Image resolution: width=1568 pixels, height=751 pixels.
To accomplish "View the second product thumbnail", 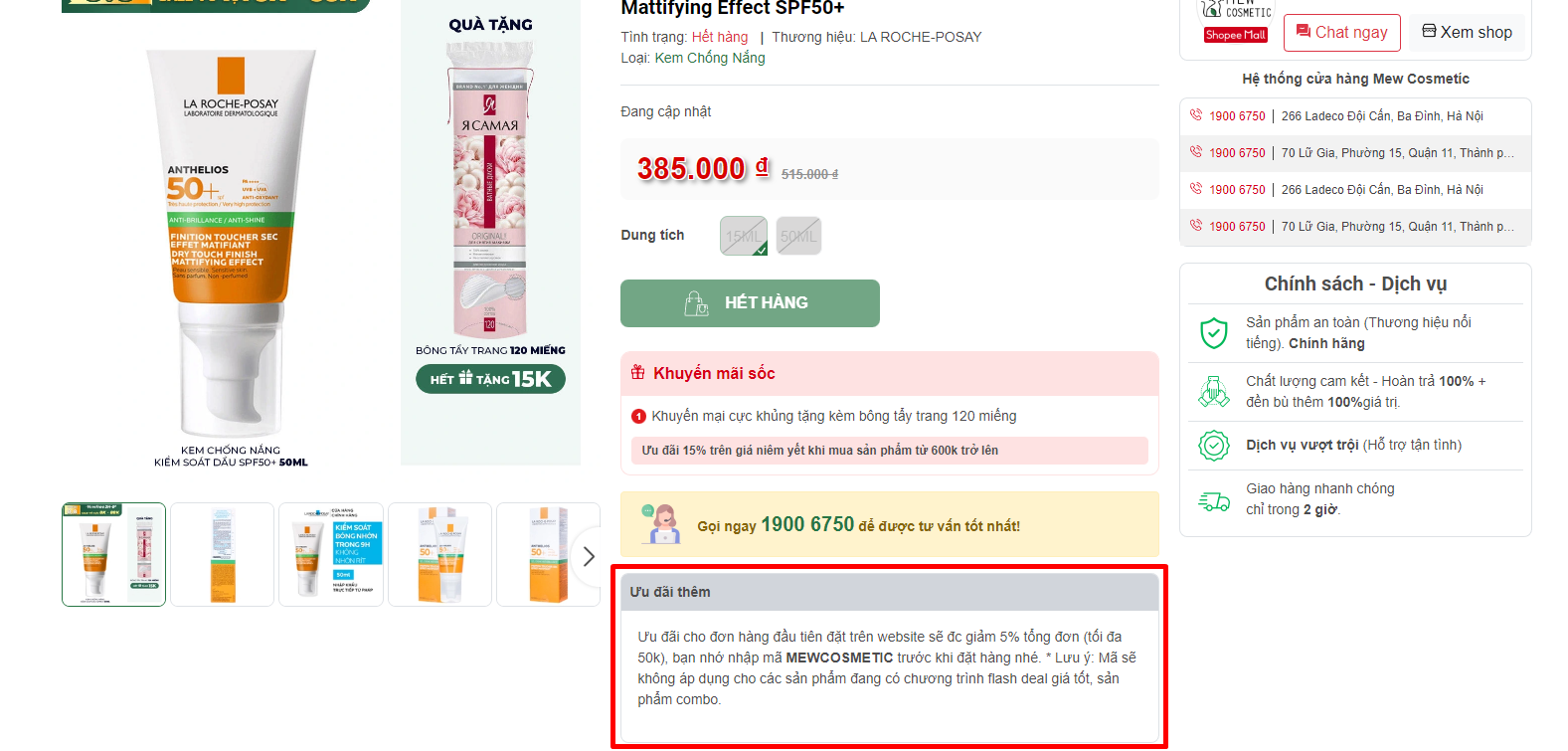I will tap(222, 554).
